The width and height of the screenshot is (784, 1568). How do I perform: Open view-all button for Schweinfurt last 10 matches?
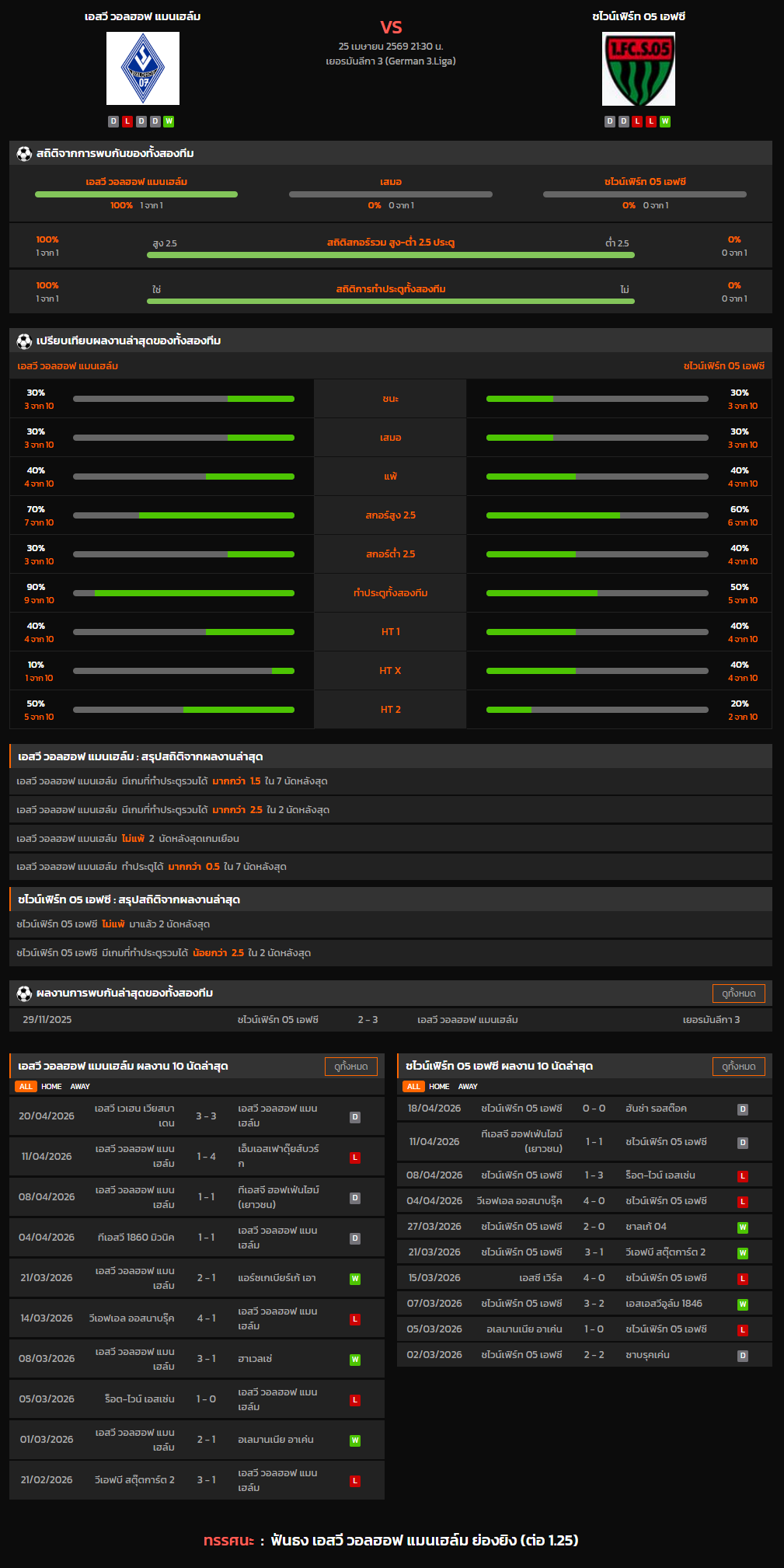coord(738,1067)
